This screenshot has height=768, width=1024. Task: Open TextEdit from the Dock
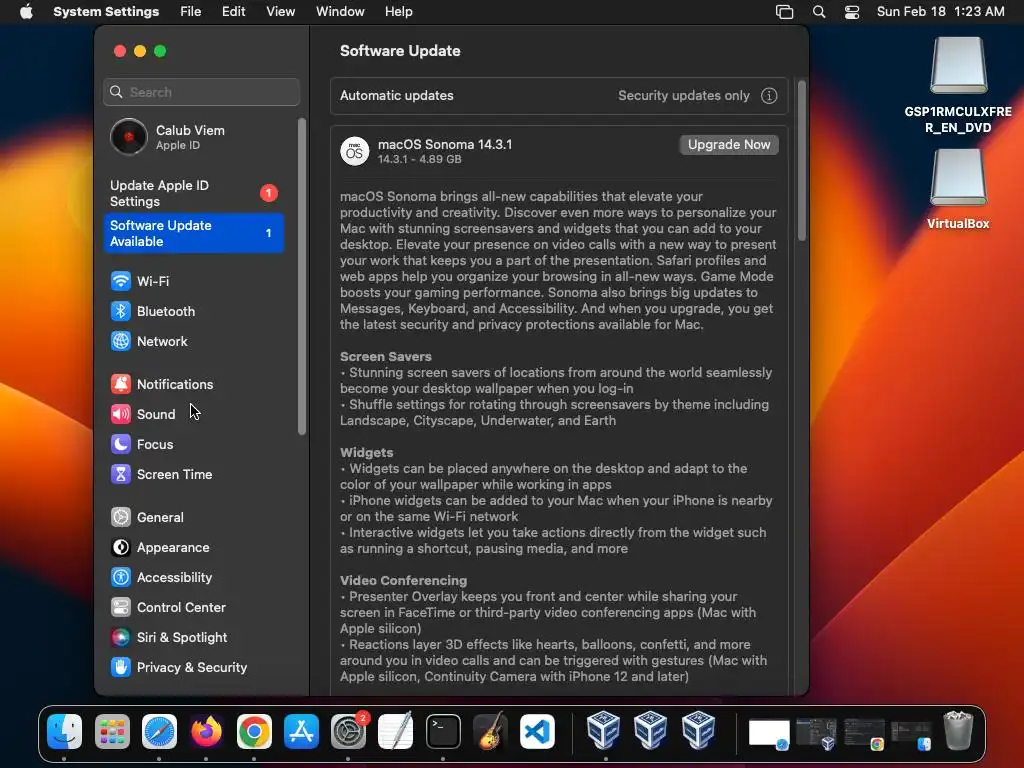pyautogui.click(x=396, y=731)
